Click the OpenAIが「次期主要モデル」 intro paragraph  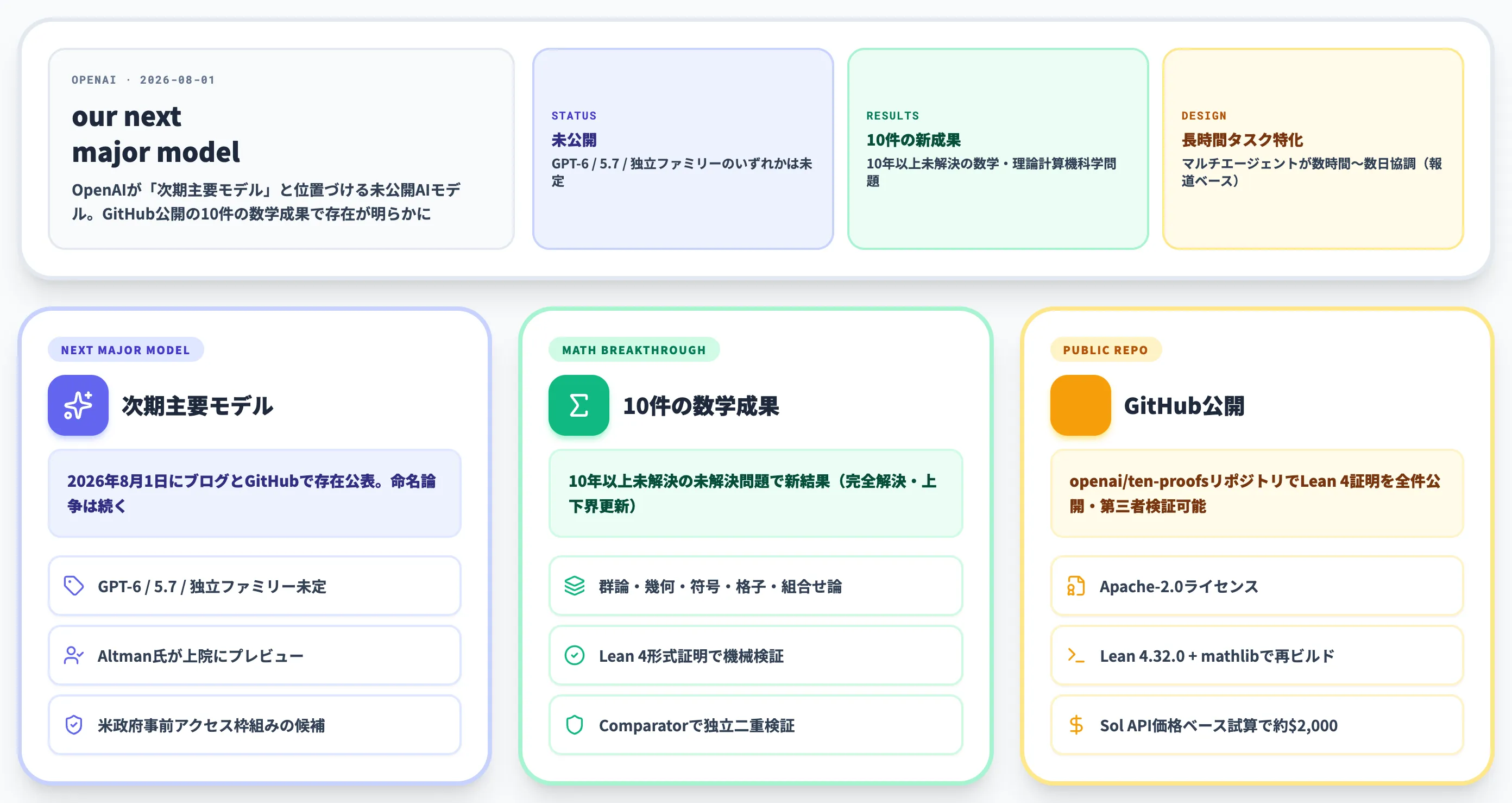266,202
